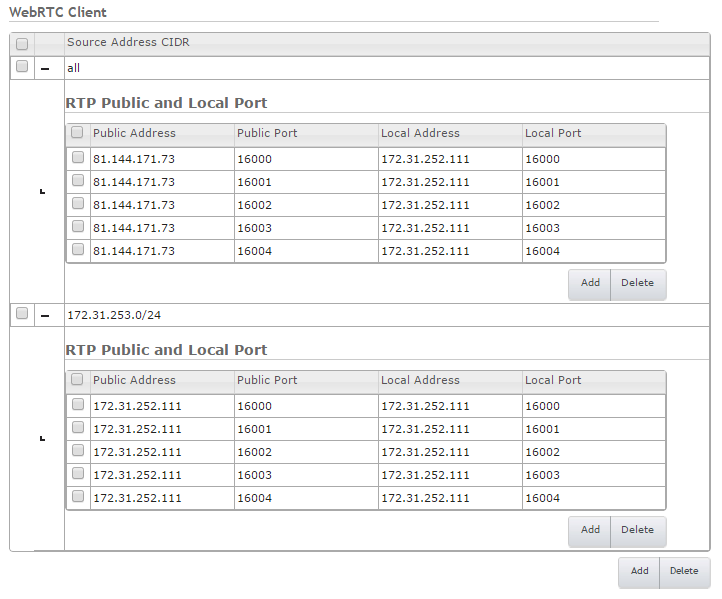
Task: Click public port 16002 in the 172.31.253.0/24 table
Action: click(x=255, y=453)
